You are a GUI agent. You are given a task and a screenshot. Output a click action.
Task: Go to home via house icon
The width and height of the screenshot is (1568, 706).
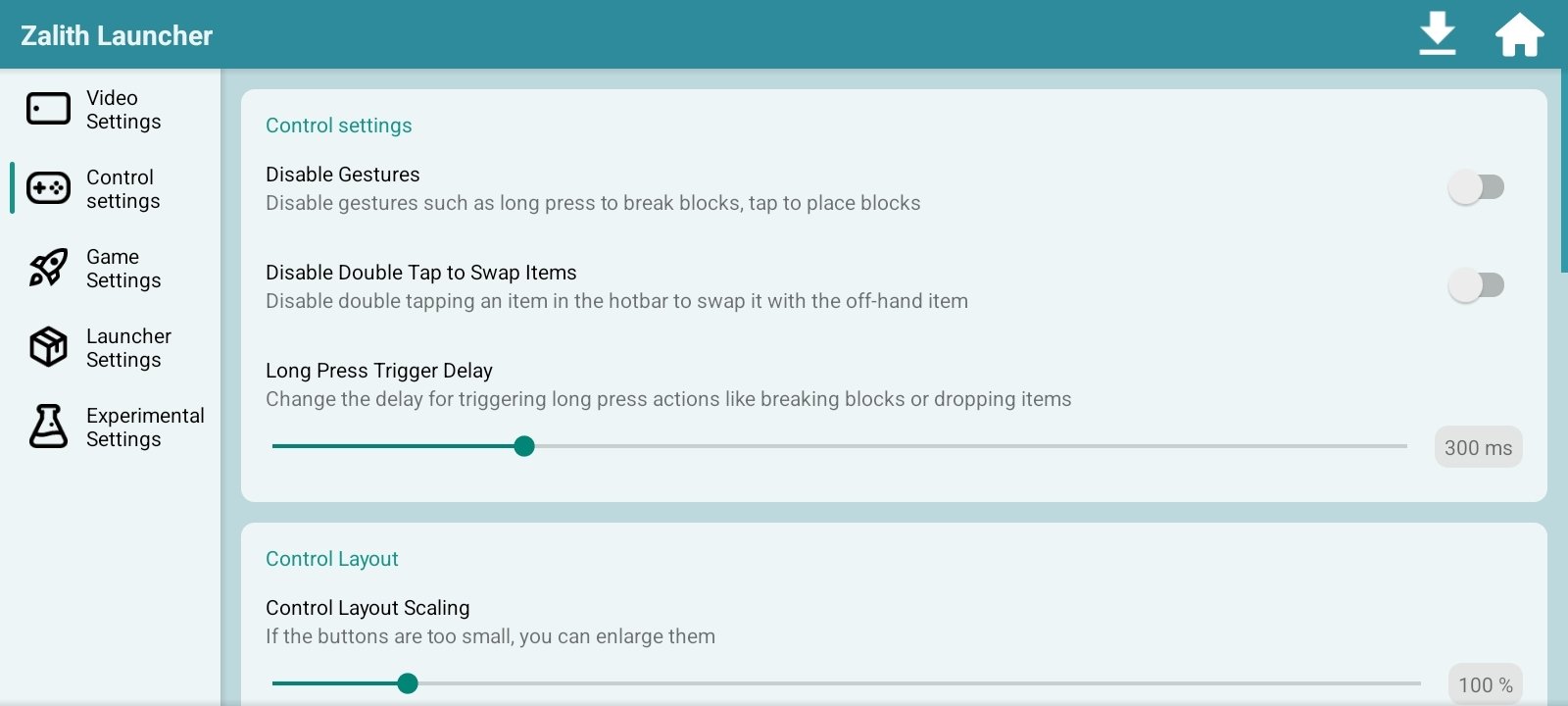(1519, 35)
